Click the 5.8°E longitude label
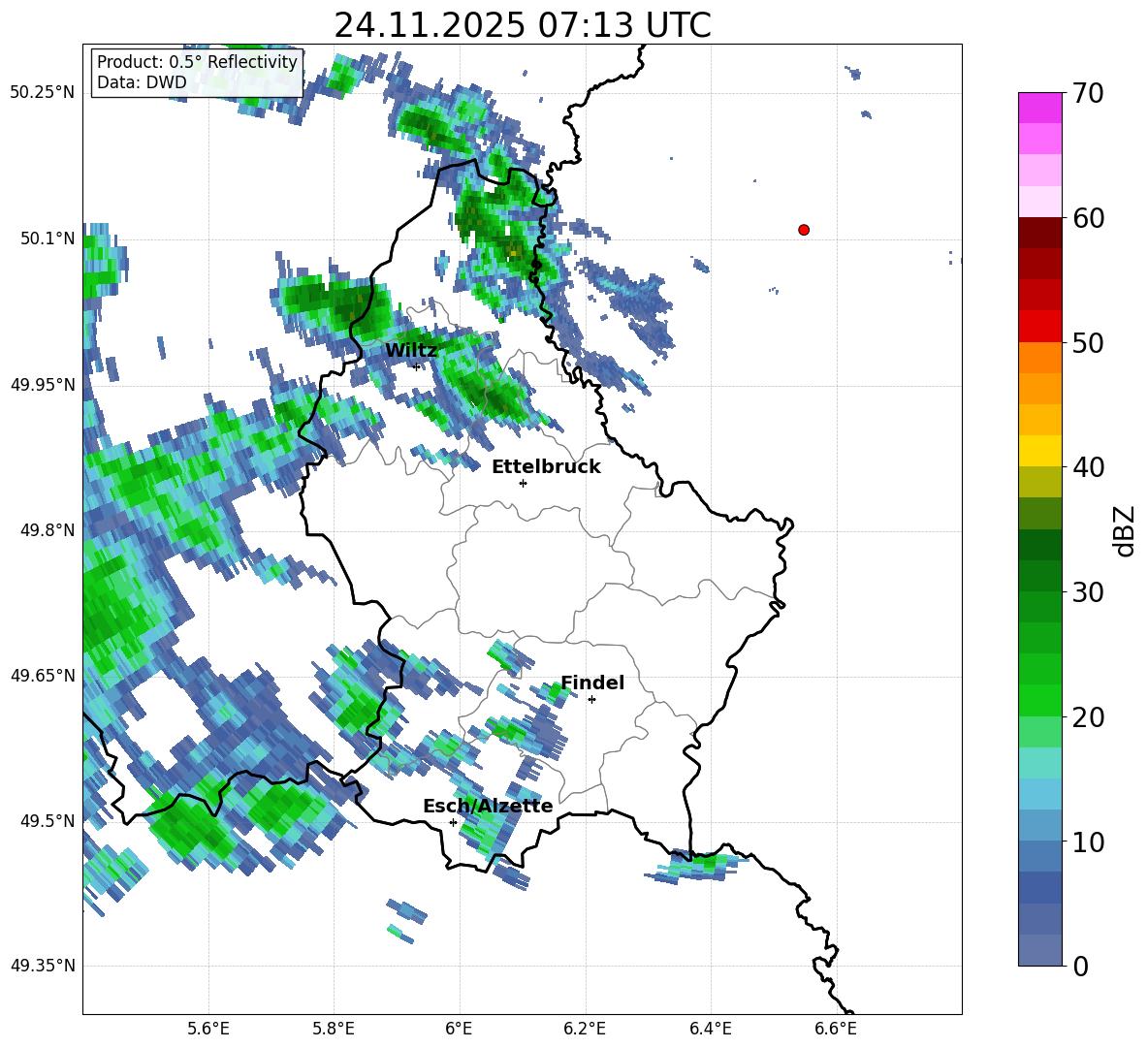Screen dimensions: 1148x1048 334,1030
